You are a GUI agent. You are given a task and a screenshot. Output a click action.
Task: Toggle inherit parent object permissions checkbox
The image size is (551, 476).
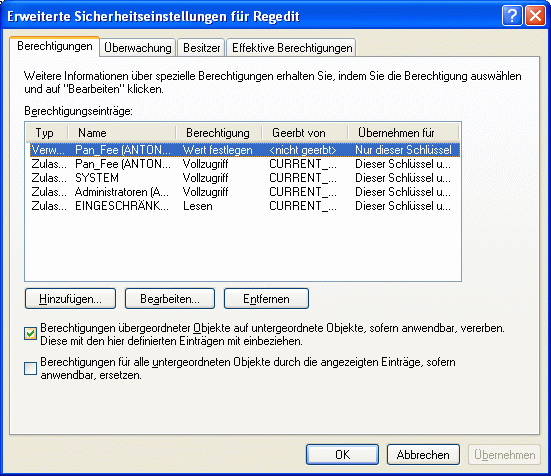30,334
